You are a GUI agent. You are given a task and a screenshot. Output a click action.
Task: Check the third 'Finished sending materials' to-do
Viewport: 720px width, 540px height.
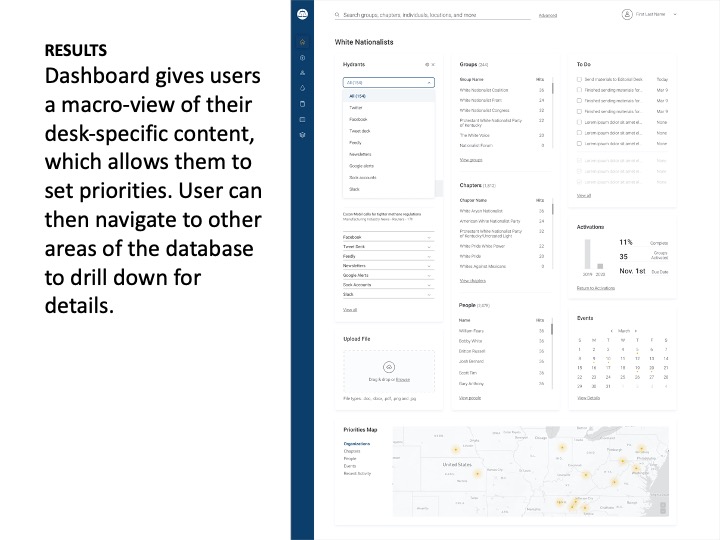579,112
